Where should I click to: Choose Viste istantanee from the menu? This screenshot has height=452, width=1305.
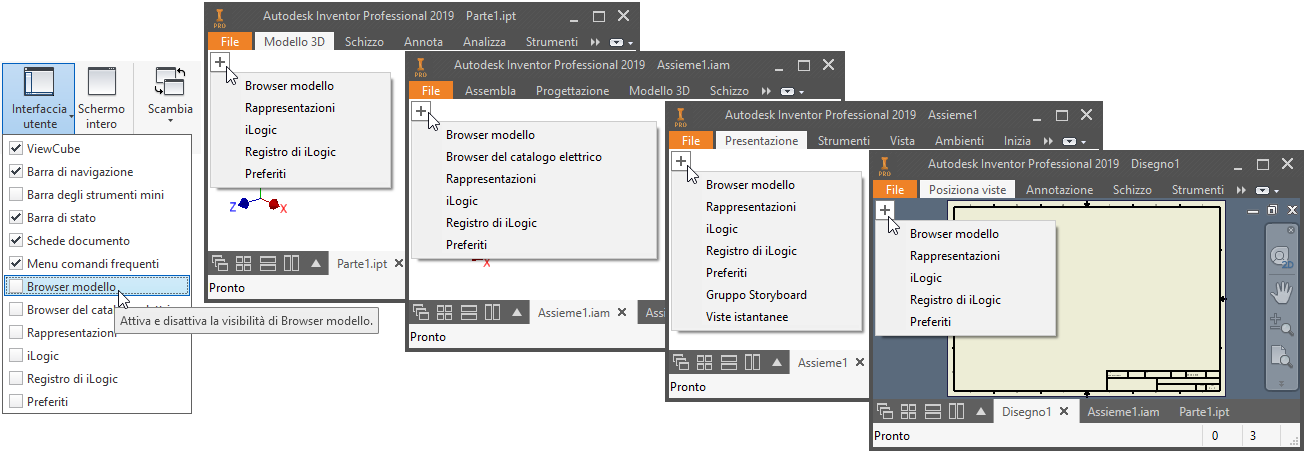click(x=746, y=316)
